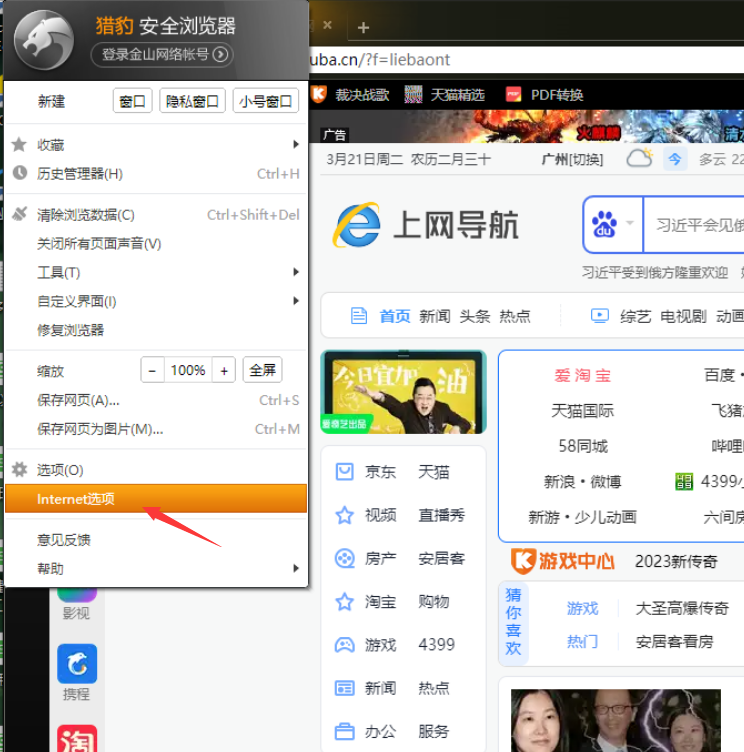Open Internet选项 menu entry
744x752 pixels.
(x=156, y=499)
